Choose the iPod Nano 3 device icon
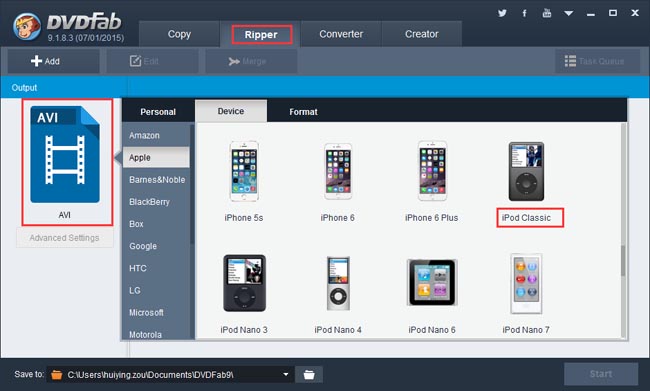This screenshot has height=391, width=650. pos(244,283)
